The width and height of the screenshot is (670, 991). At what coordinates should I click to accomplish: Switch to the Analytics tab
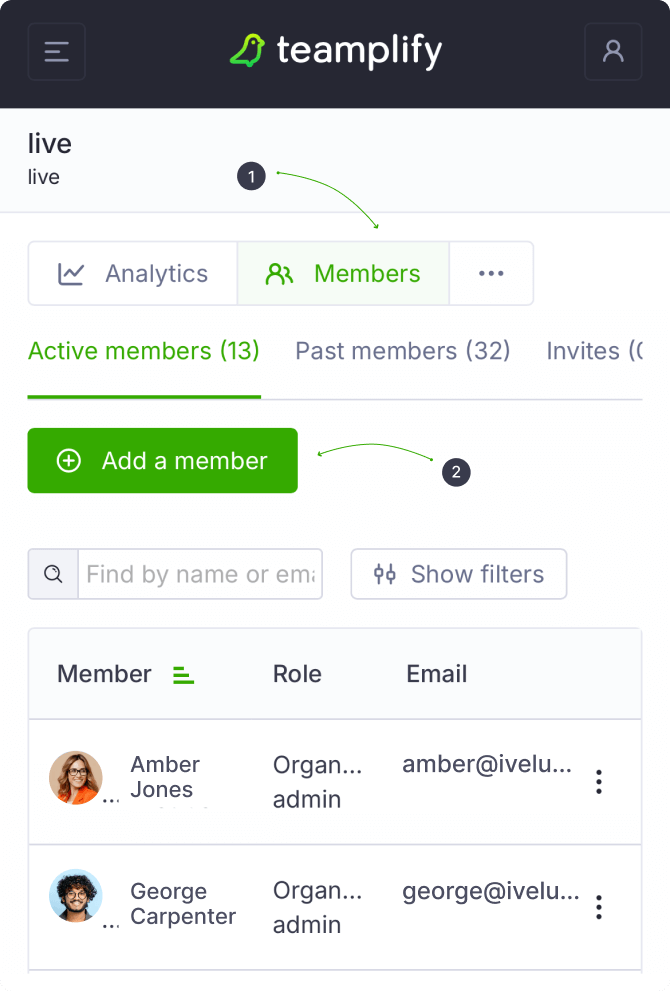[x=133, y=273]
